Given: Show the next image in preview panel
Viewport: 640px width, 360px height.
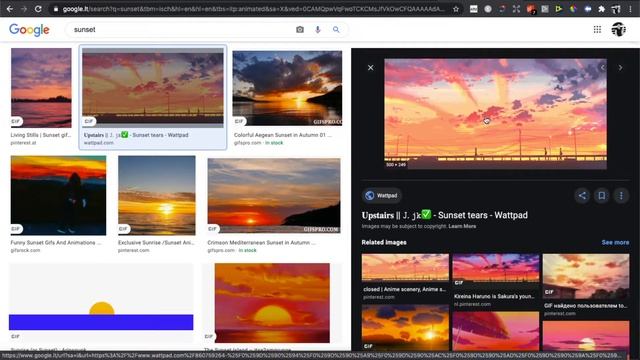Looking at the screenshot, I should pos(620,67).
